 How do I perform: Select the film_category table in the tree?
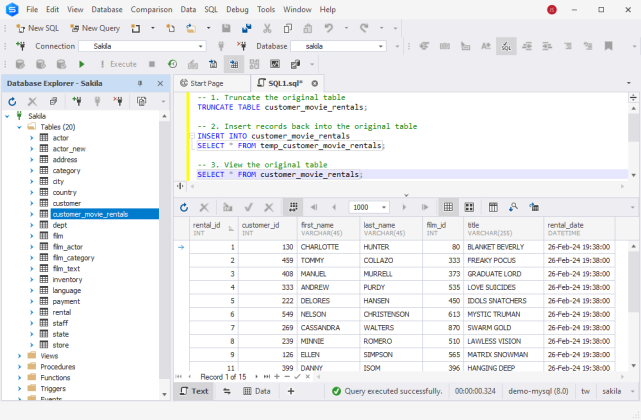73,257
